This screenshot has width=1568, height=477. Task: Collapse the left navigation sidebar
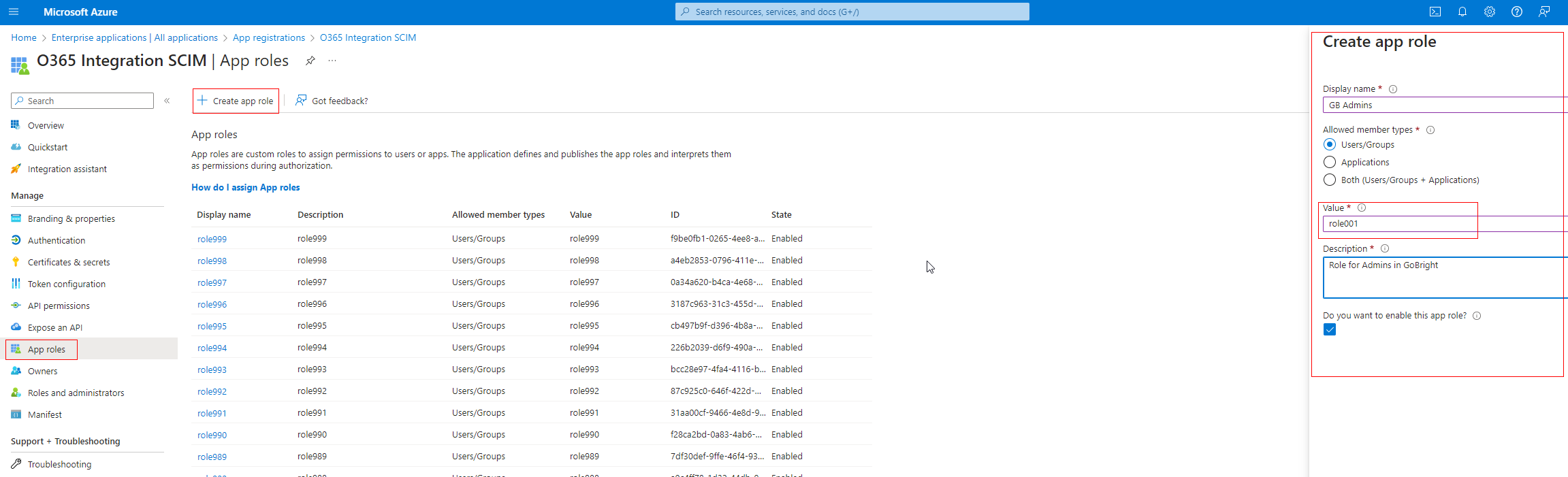(x=167, y=101)
